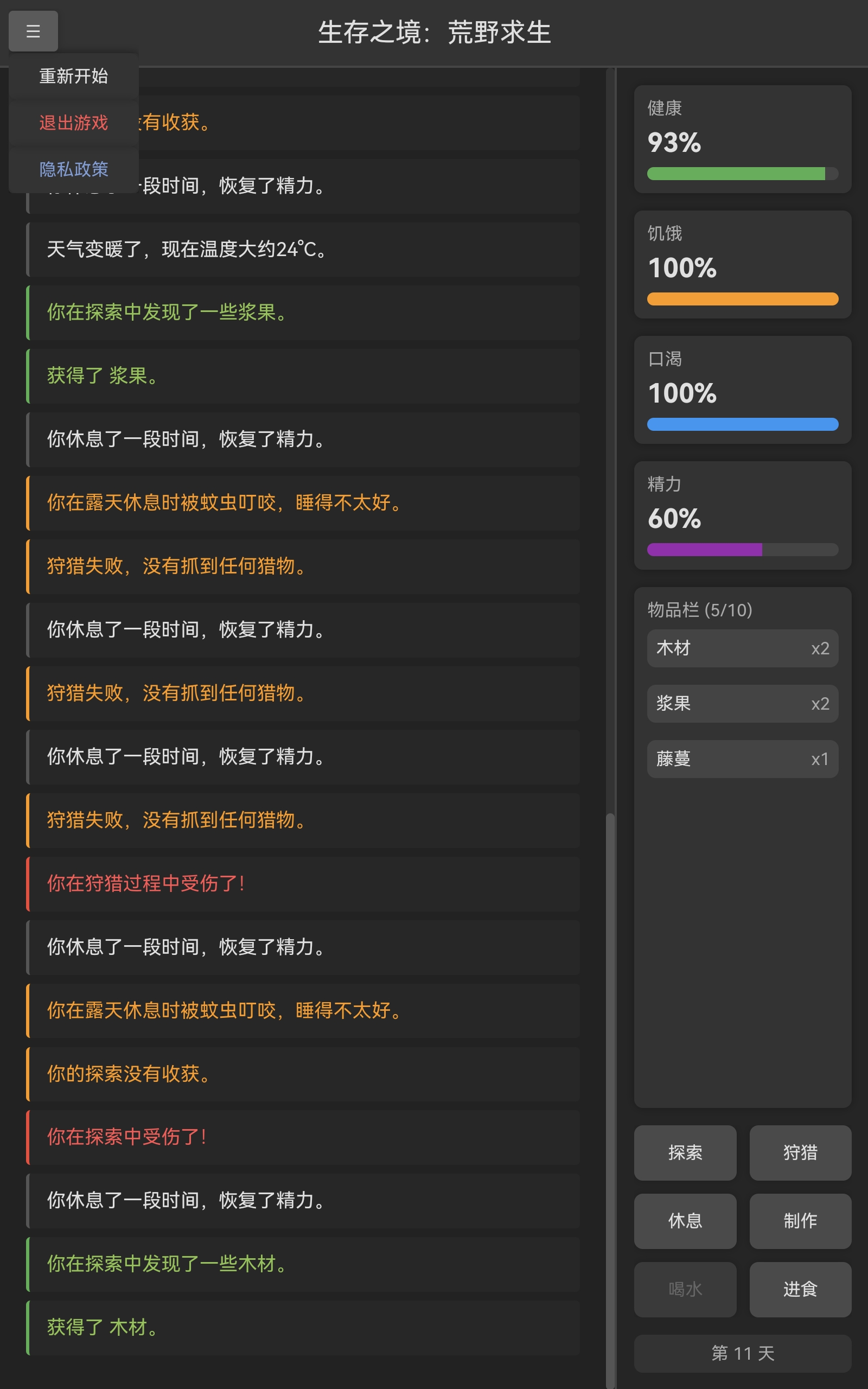Screen dimensions: 868x1389
Task: Click the blue 口渴 progress bar
Action: pos(742,424)
